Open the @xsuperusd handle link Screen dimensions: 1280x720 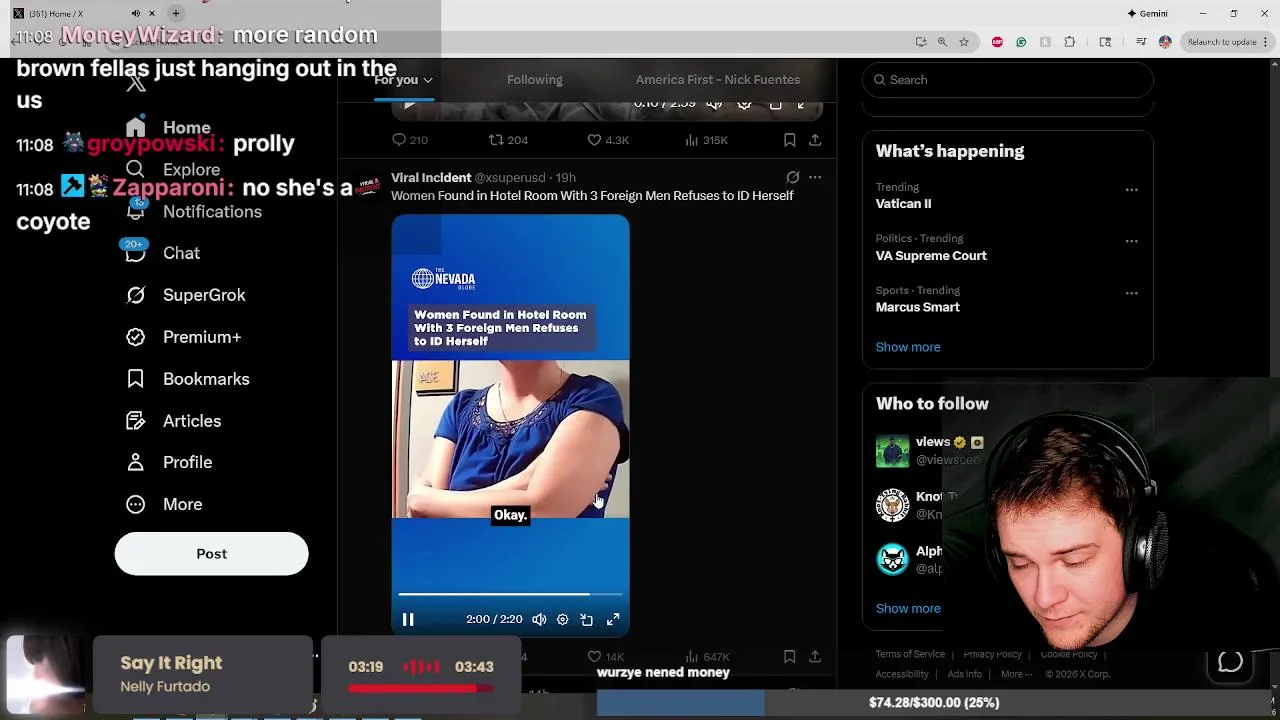pyautogui.click(x=510, y=178)
